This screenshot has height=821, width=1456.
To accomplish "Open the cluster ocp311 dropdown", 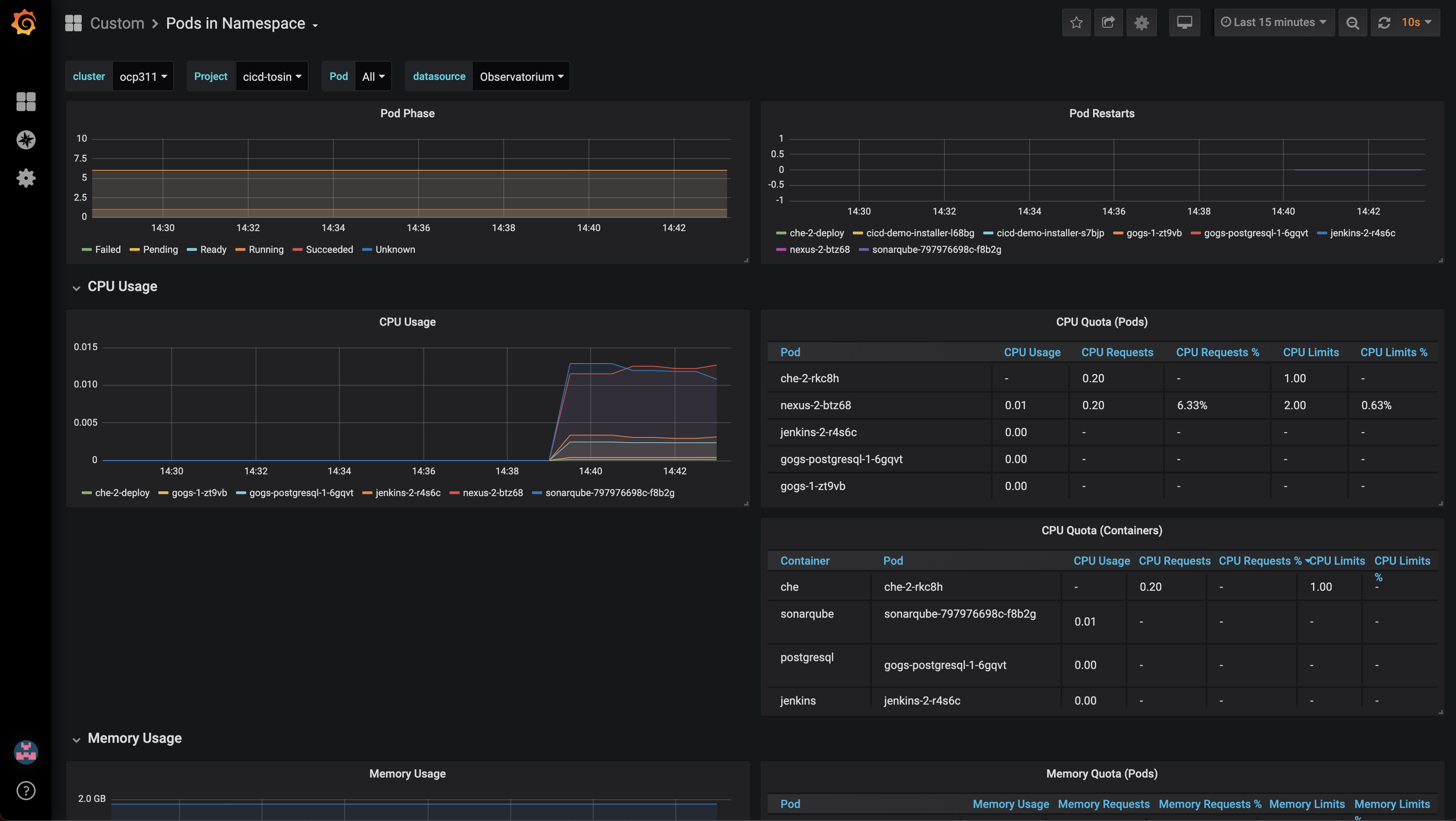I will [143, 76].
